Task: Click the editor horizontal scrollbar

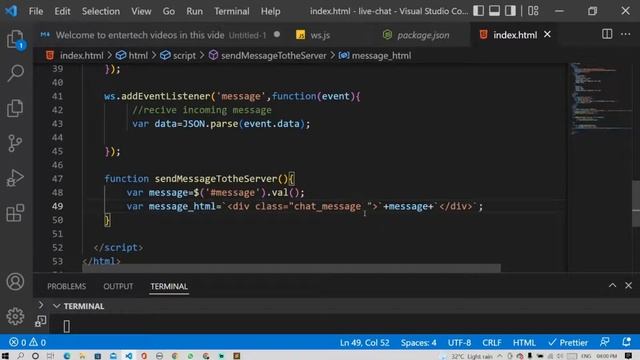Action: click(291, 268)
